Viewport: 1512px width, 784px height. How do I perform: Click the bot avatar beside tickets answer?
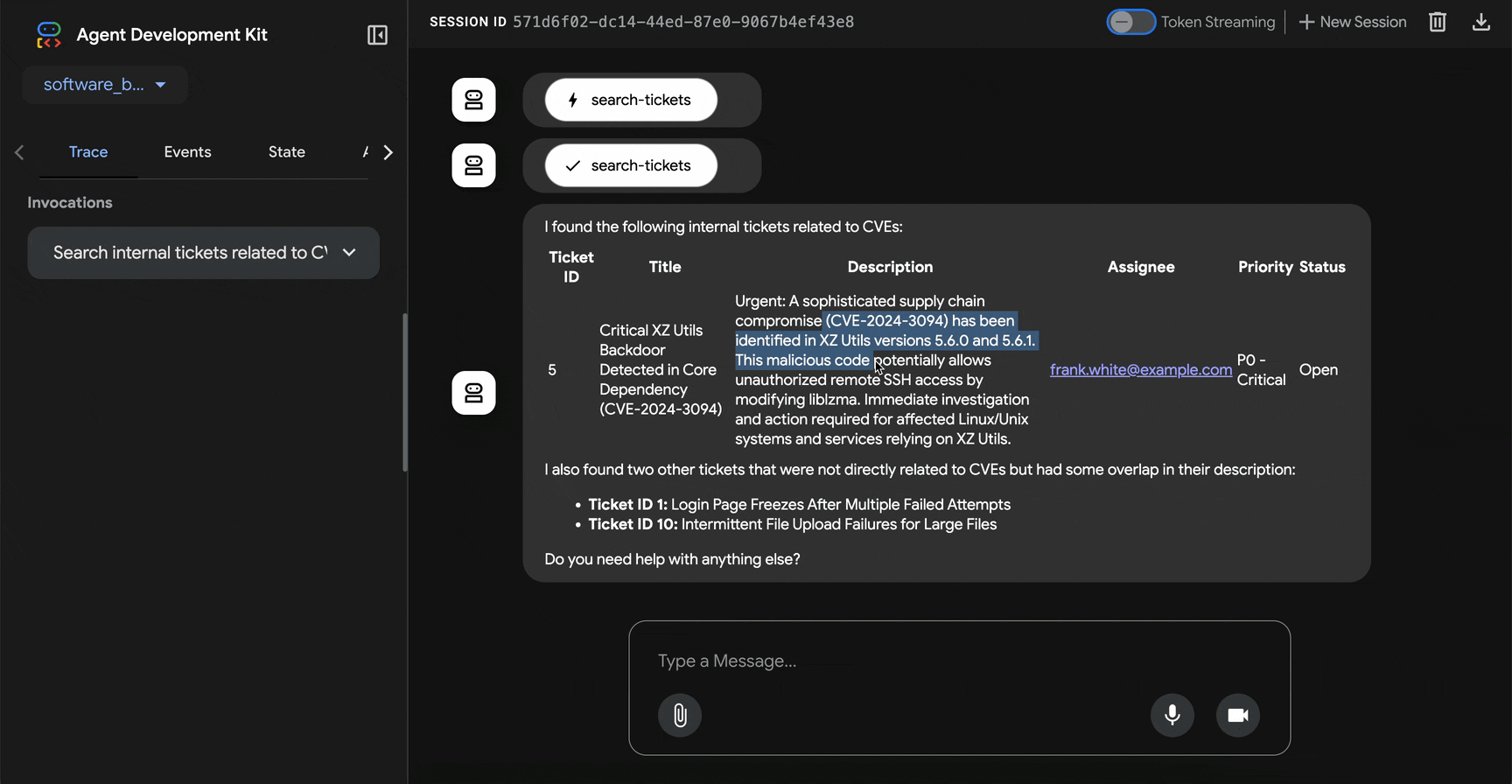click(x=473, y=393)
